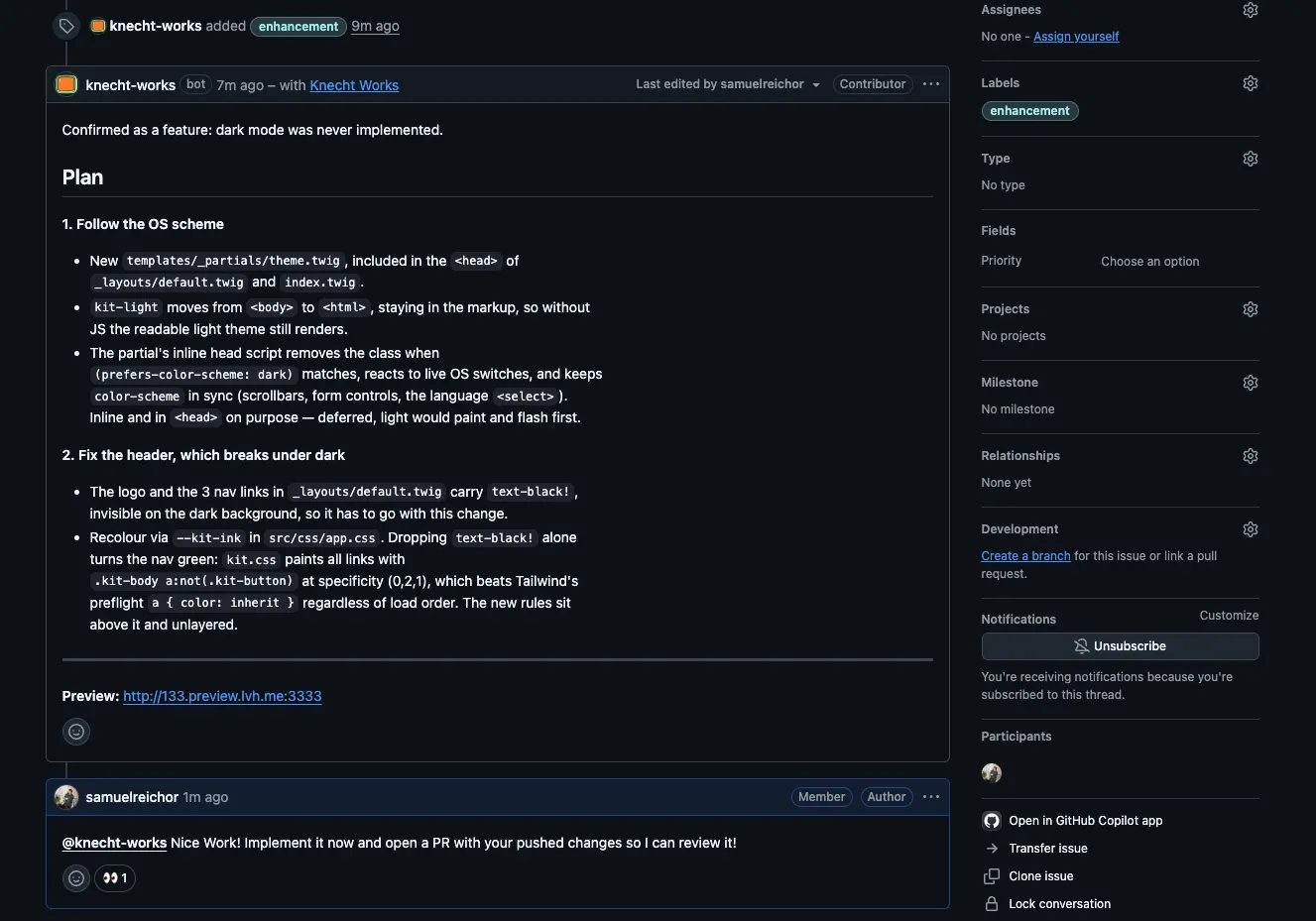
Task: Click @knecht-works mention in comment
Action: [114, 843]
